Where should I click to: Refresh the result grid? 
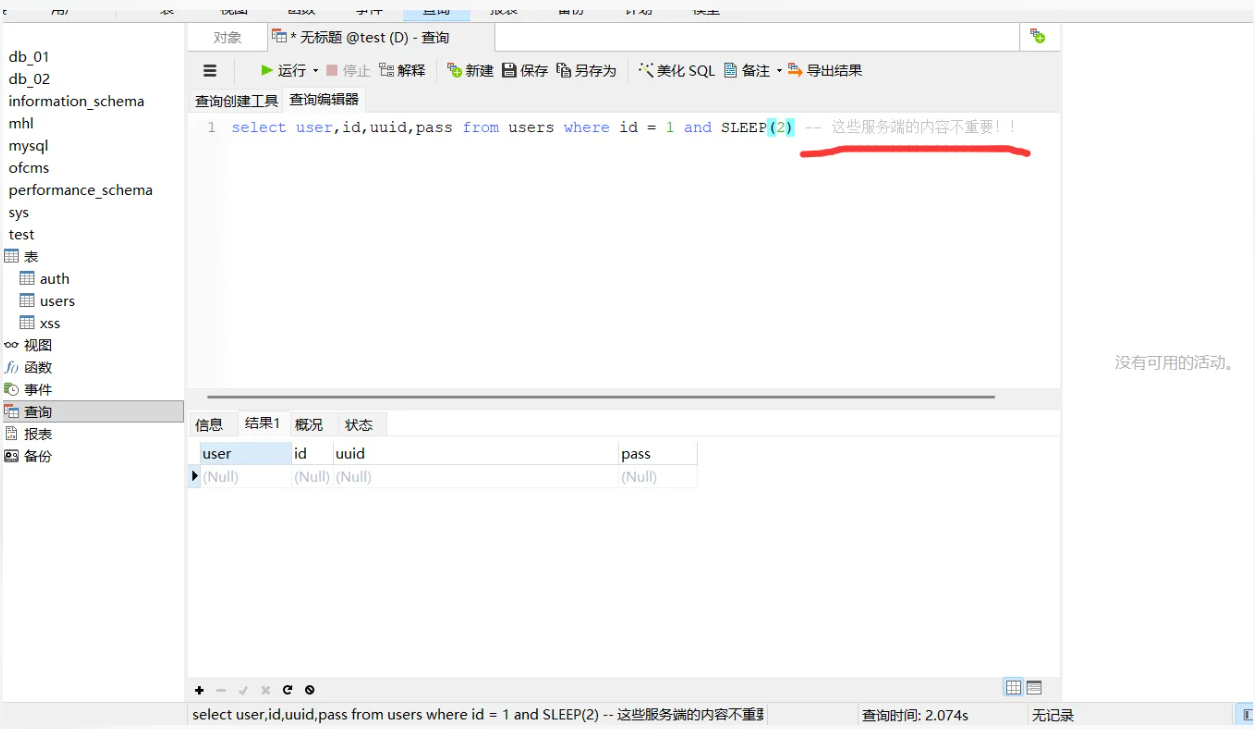287,690
